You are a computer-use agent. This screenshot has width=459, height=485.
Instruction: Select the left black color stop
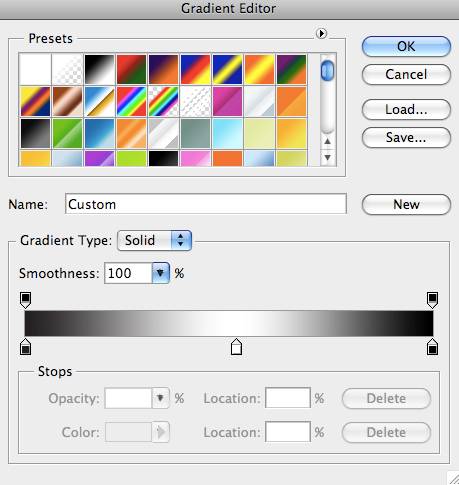(x=26, y=347)
